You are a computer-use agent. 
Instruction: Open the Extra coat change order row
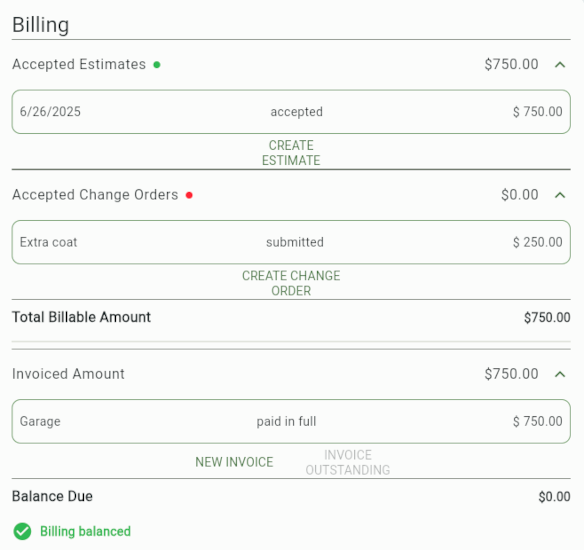click(x=291, y=242)
